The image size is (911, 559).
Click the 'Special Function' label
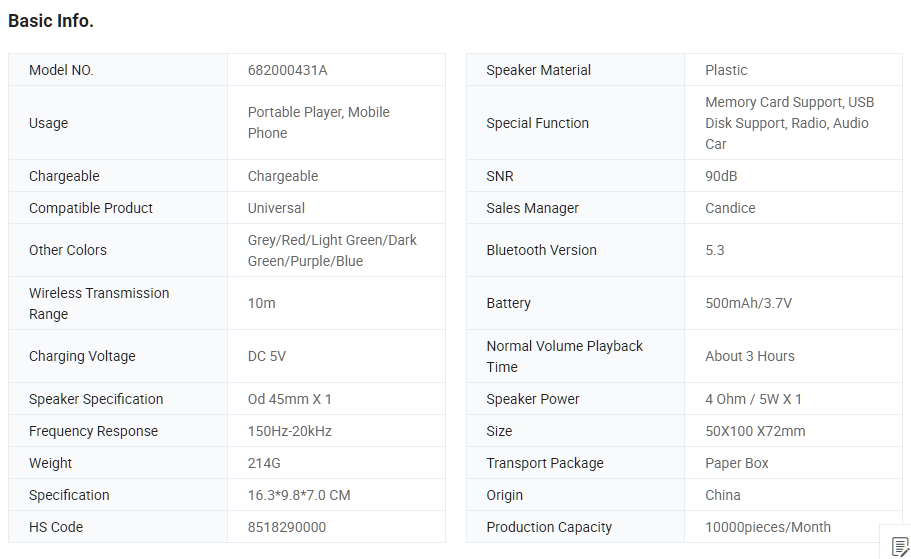[x=538, y=123]
